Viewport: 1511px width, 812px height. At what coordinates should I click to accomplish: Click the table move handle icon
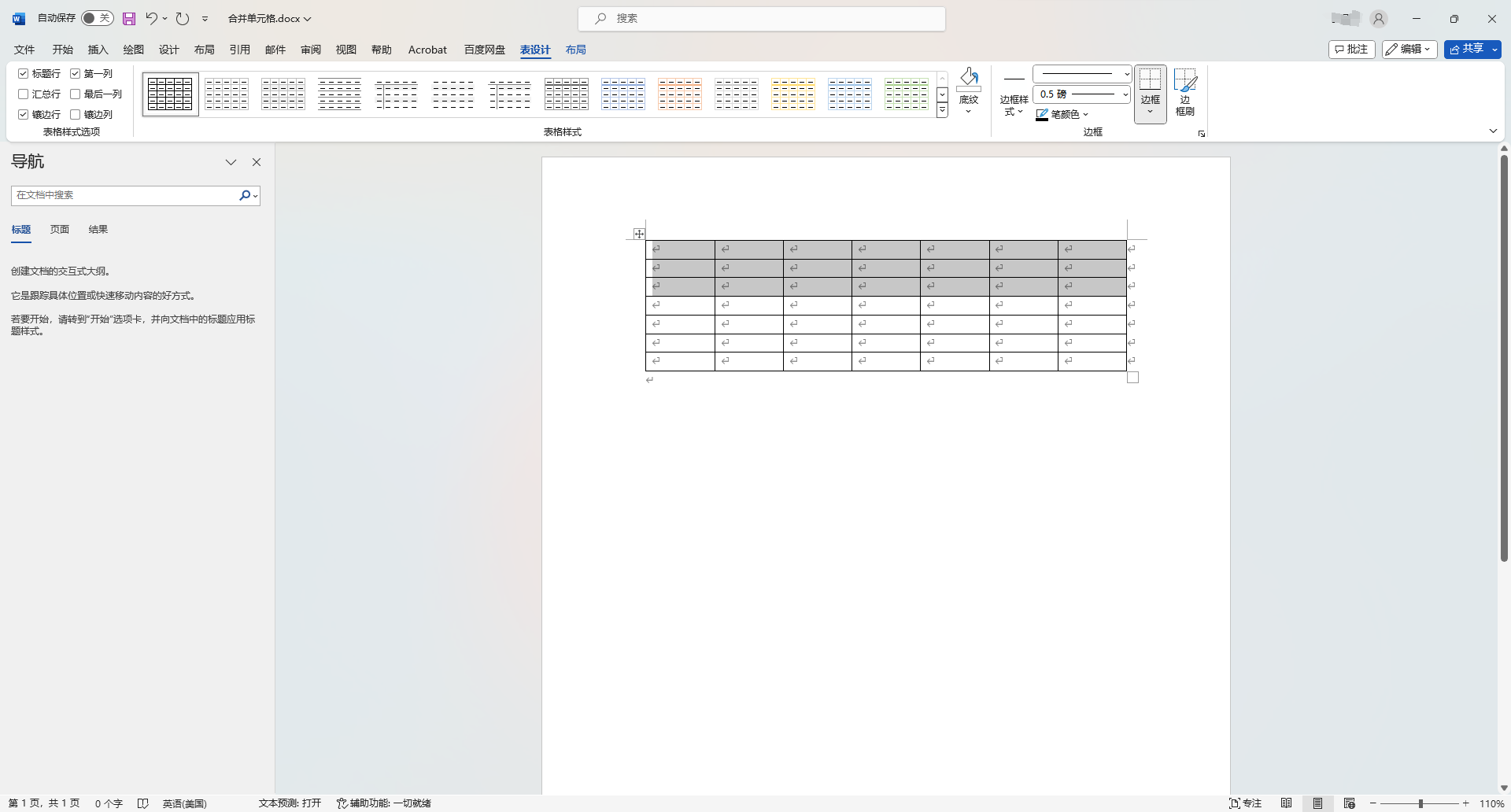tap(638, 234)
